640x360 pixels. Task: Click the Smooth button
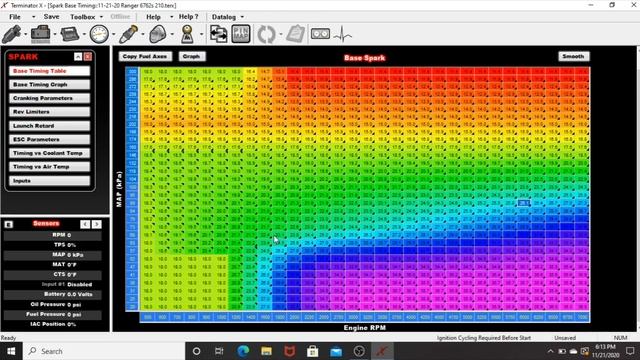pos(573,56)
